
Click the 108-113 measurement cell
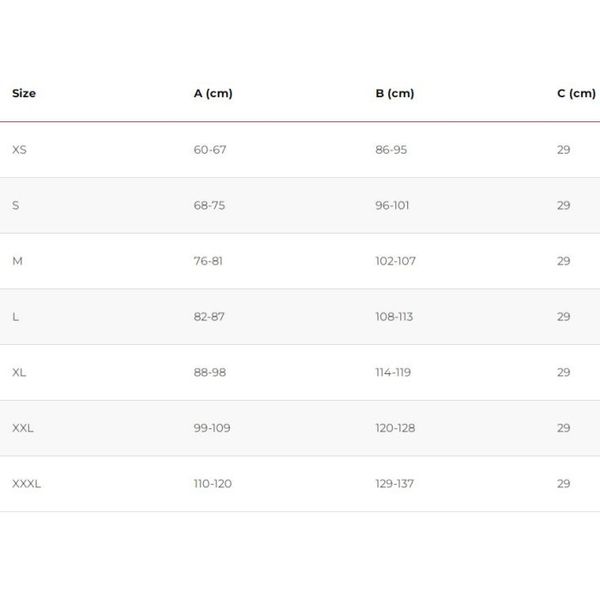pos(394,317)
